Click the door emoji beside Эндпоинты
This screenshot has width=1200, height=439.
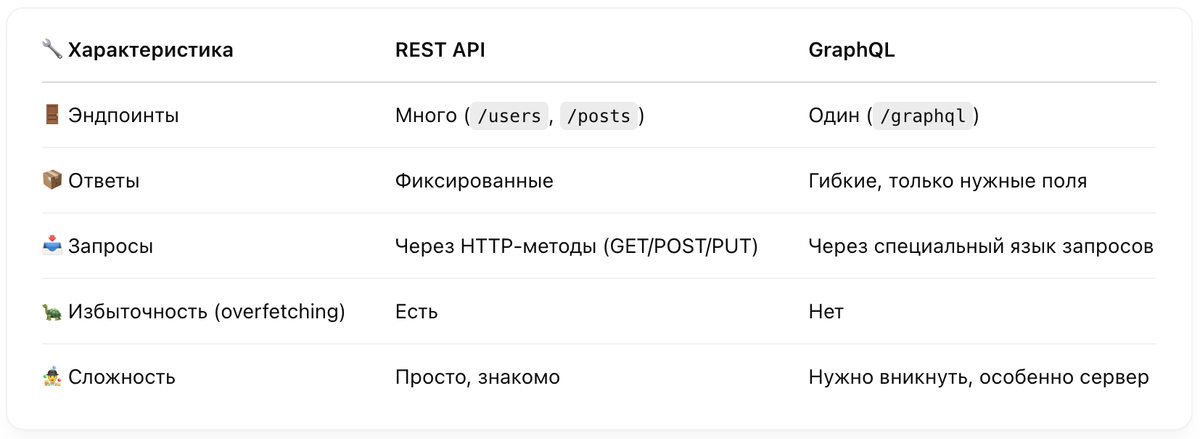click(52, 115)
